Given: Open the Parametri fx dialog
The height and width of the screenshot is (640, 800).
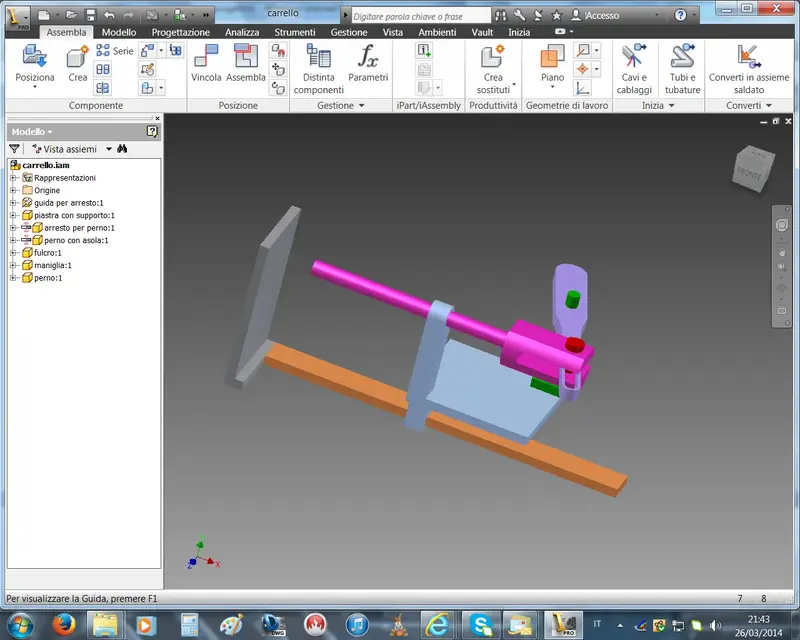Looking at the screenshot, I should pyautogui.click(x=368, y=63).
